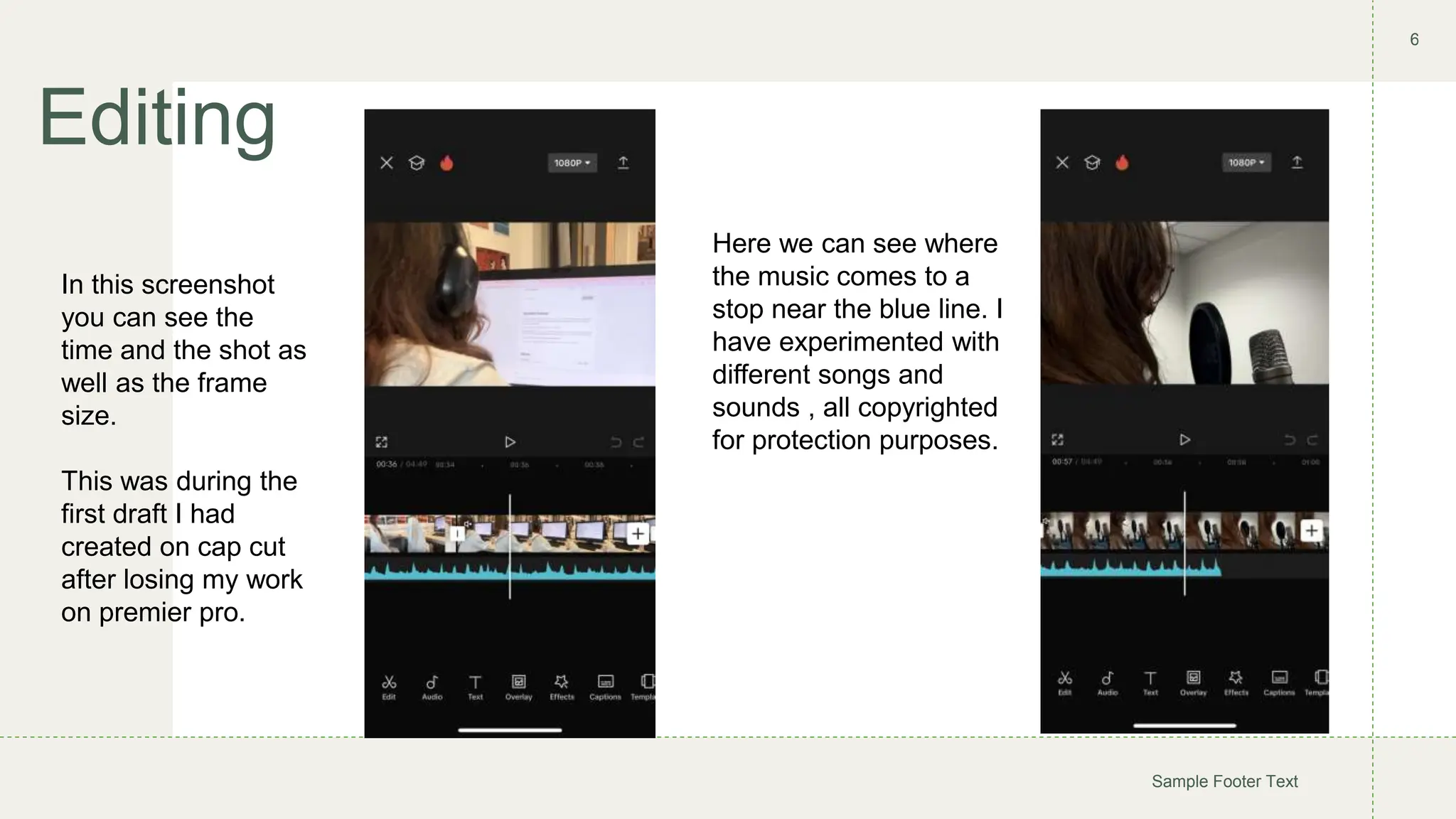Select the Text tool in left phone

pyautogui.click(x=475, y=685)
